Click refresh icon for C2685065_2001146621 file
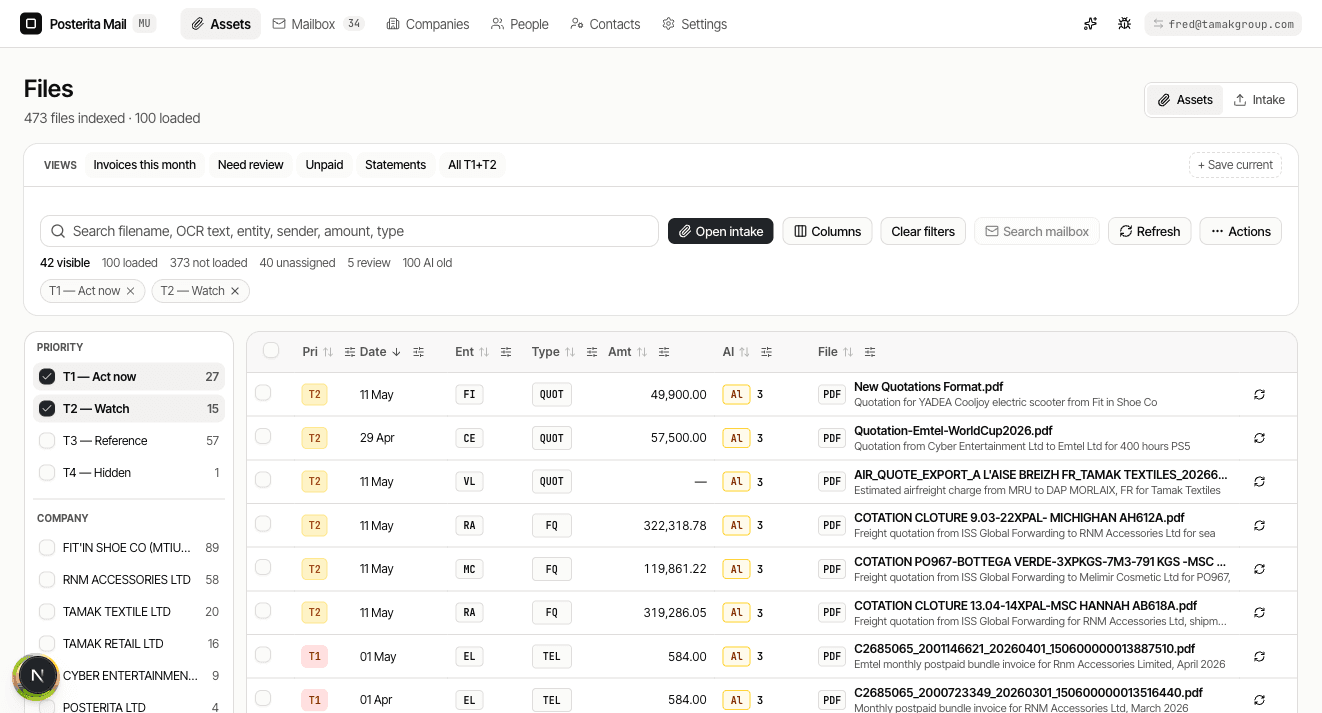 point(1259,656)
